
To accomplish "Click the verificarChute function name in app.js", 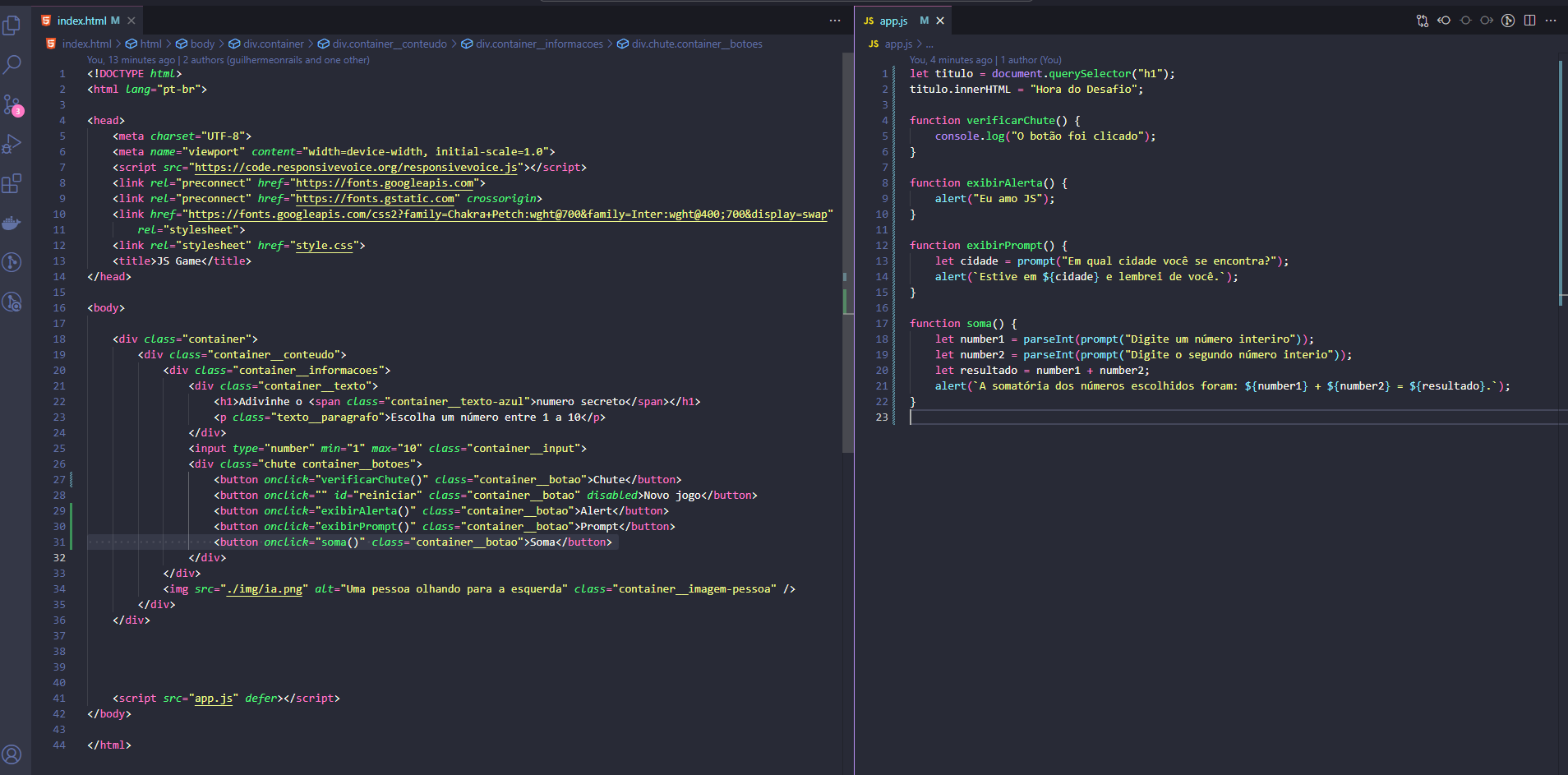I will [1010, 121].
